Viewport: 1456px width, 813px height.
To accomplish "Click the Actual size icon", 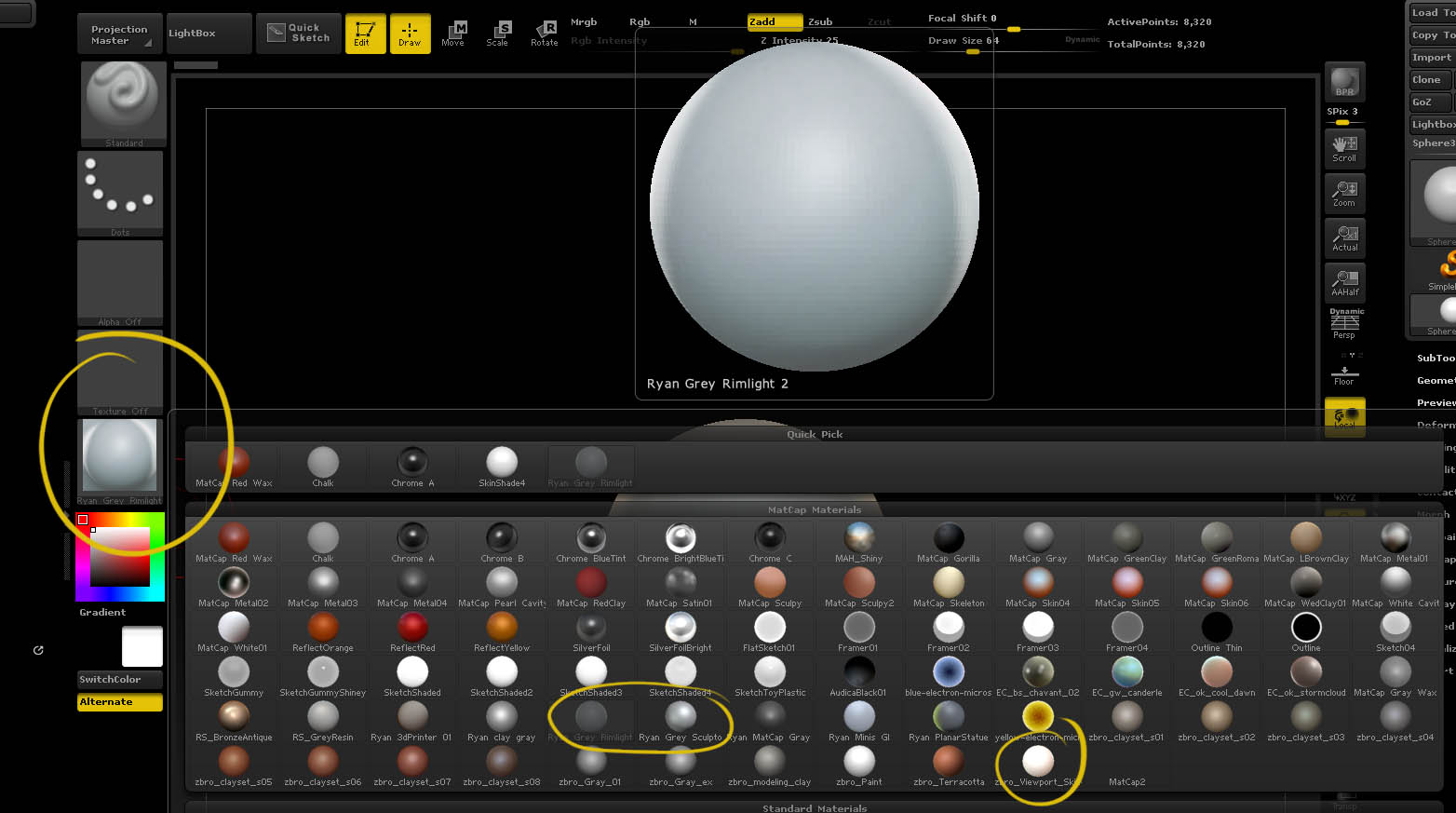I will click(x=1344, y=237).
